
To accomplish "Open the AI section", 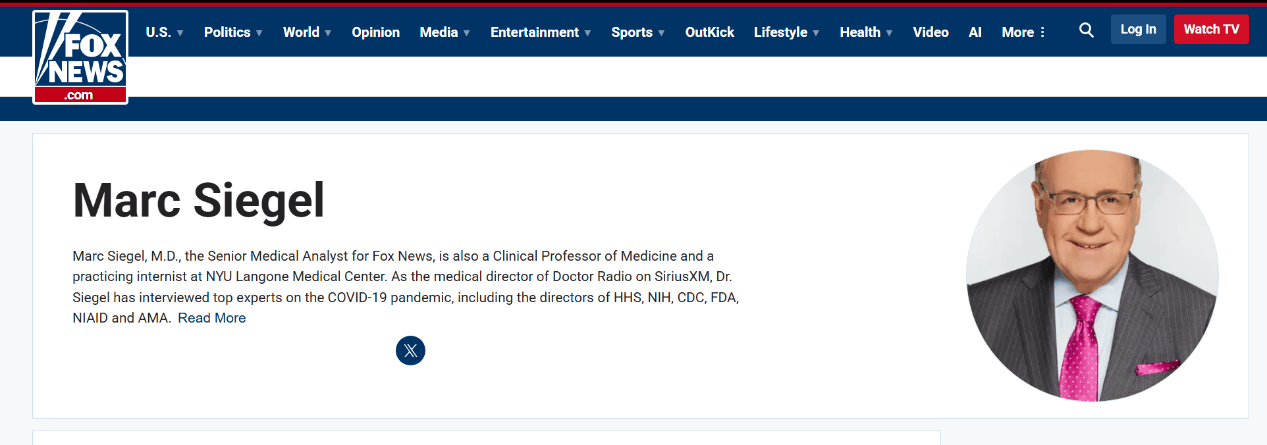I will pos(975,32).
